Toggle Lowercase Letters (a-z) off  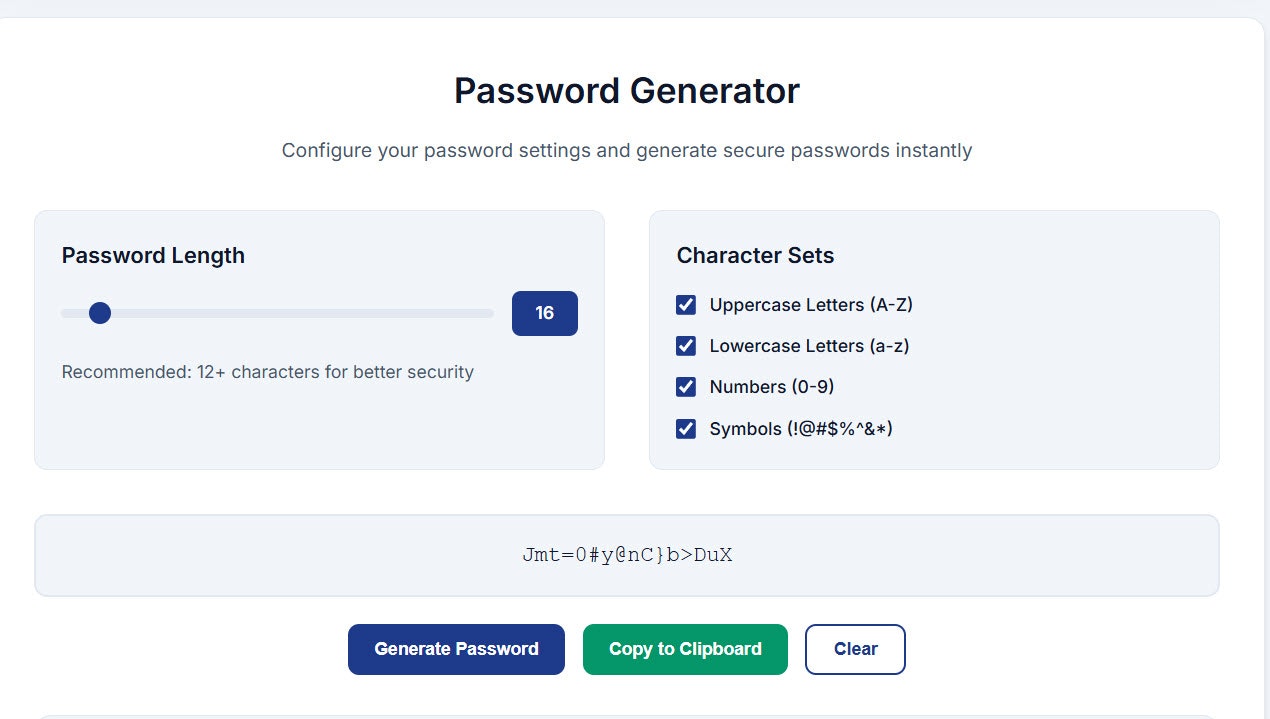686,346
